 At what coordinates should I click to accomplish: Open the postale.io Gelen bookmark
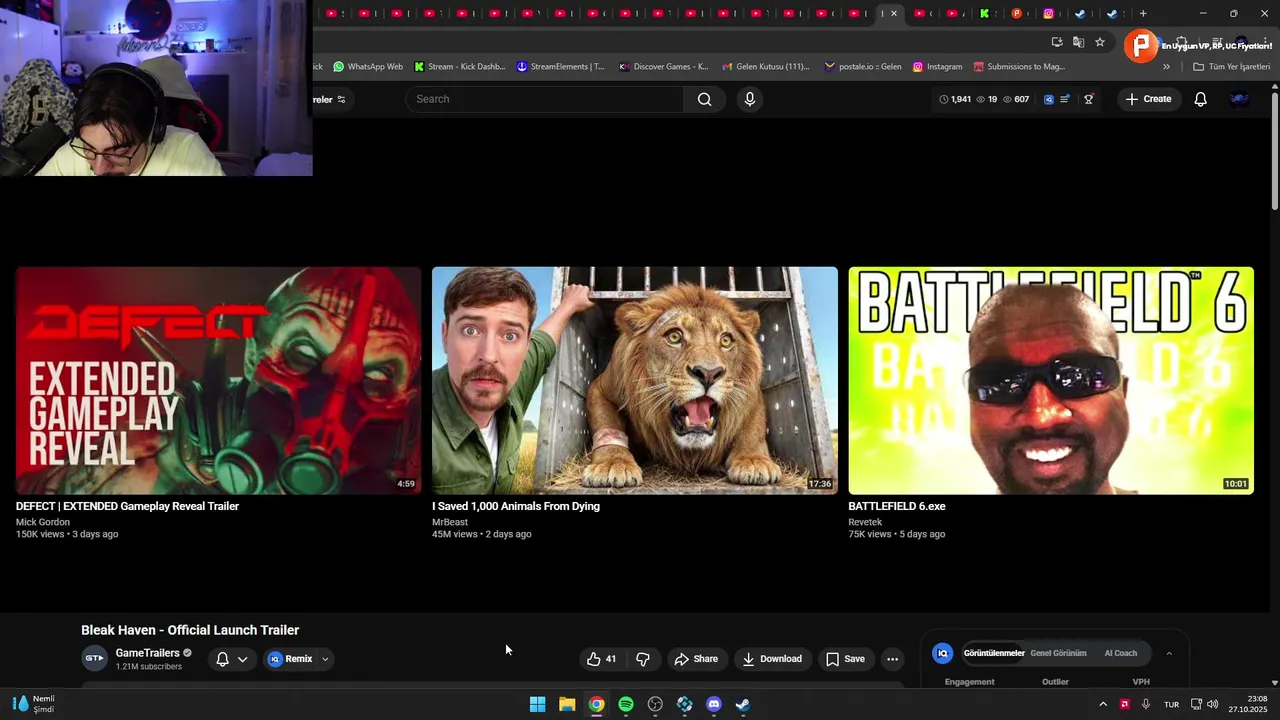click(863, 67)
